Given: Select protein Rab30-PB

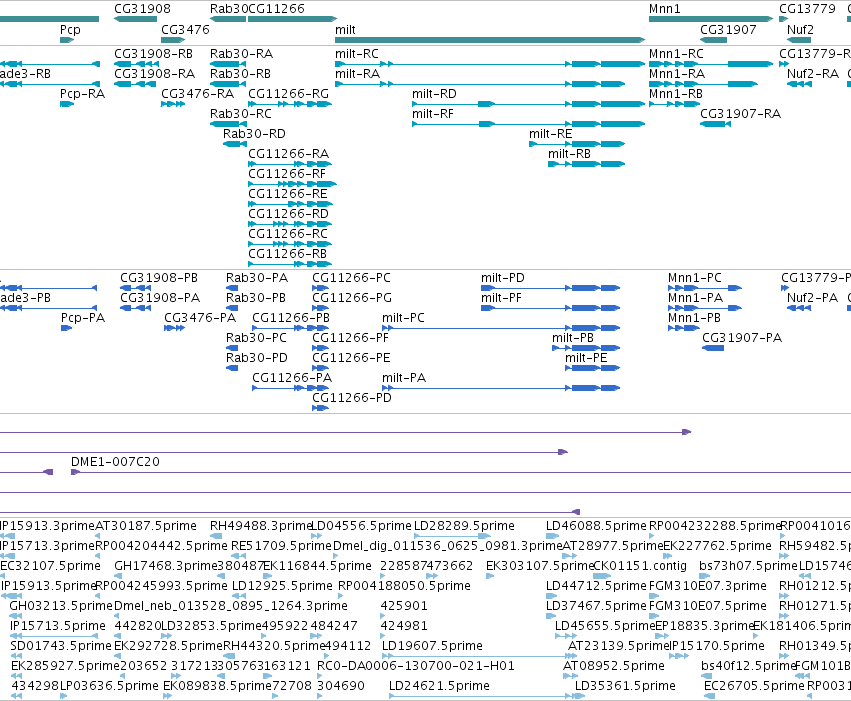Looking at the screenshot, I should (256, 298).
